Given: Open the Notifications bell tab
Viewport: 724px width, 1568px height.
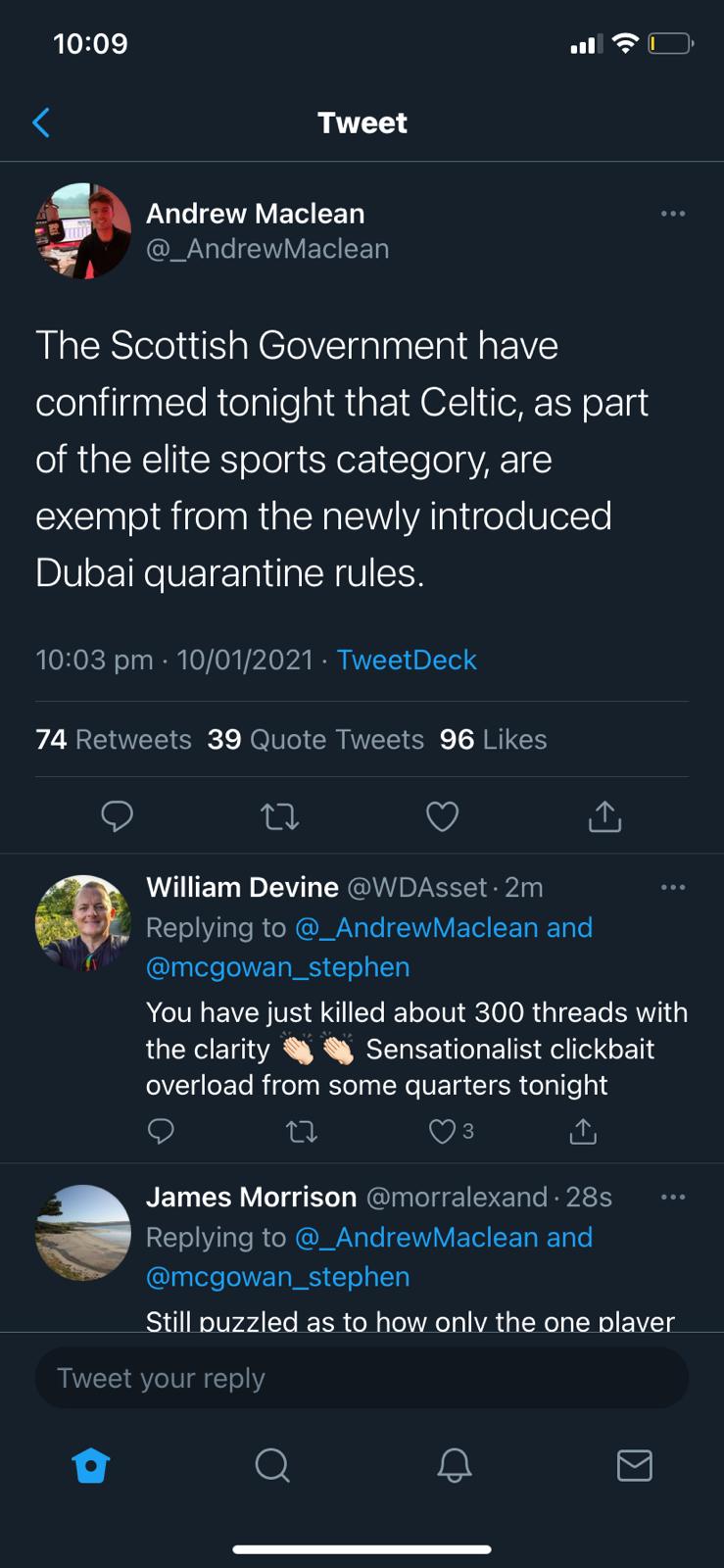Looking at the screenshot, I should (x=454, y=1466).
